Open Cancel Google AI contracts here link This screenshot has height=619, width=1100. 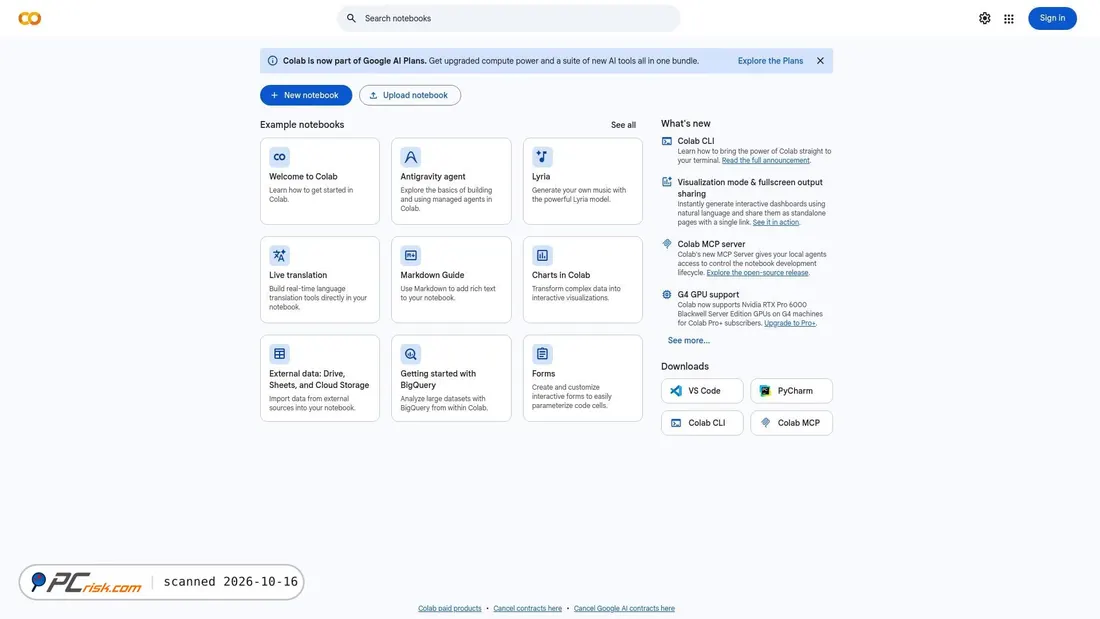(624, 608)
